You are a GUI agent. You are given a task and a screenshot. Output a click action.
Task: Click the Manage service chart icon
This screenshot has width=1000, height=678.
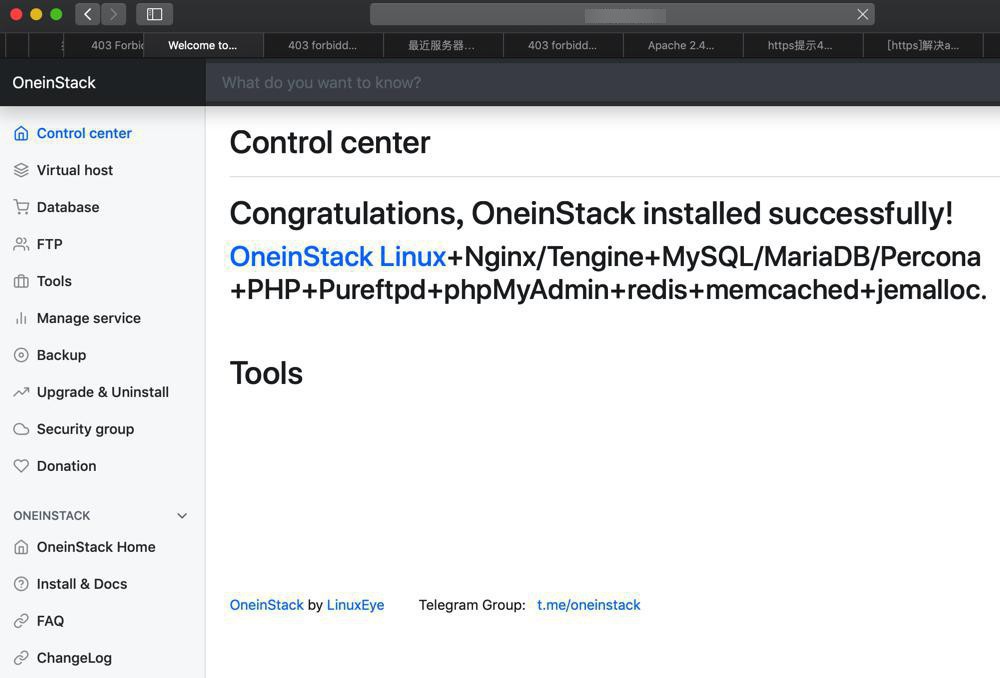tap(21, 318)
